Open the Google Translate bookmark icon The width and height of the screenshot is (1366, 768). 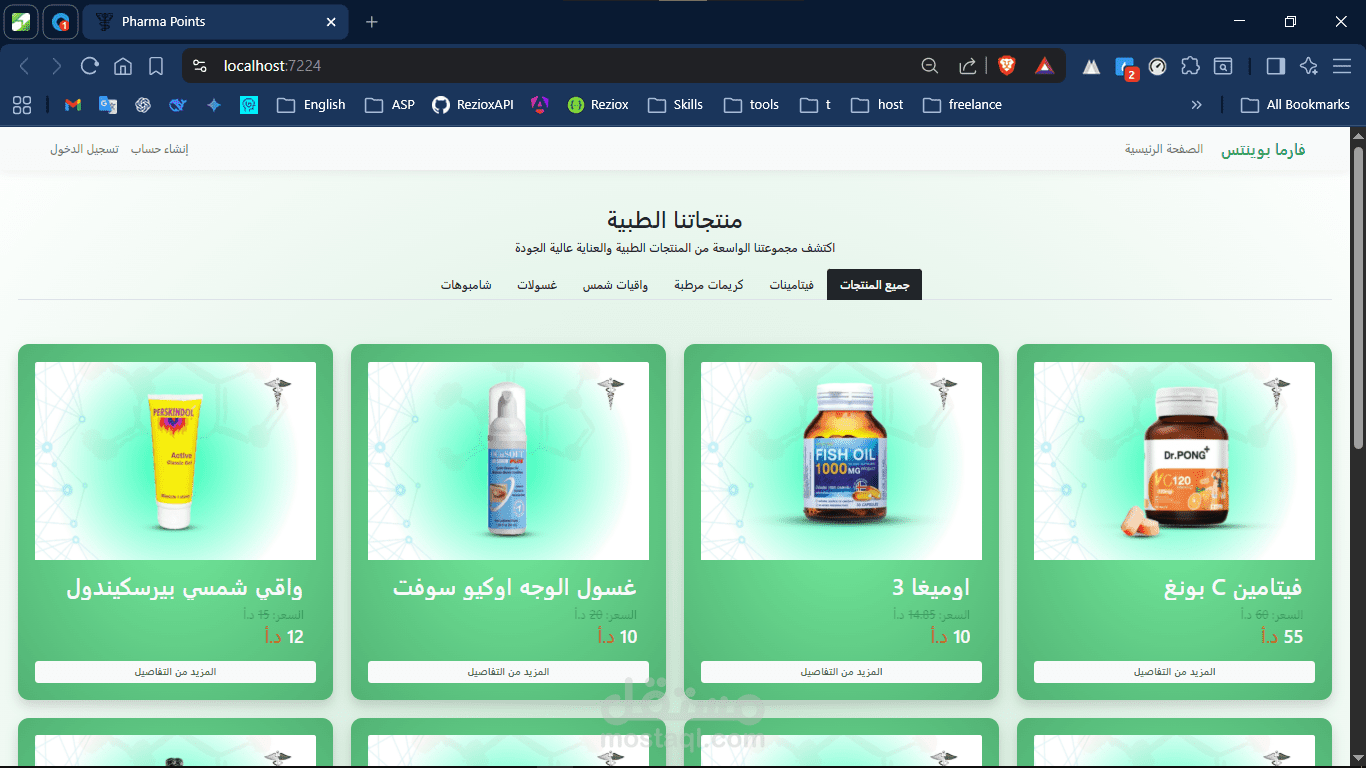108,104
